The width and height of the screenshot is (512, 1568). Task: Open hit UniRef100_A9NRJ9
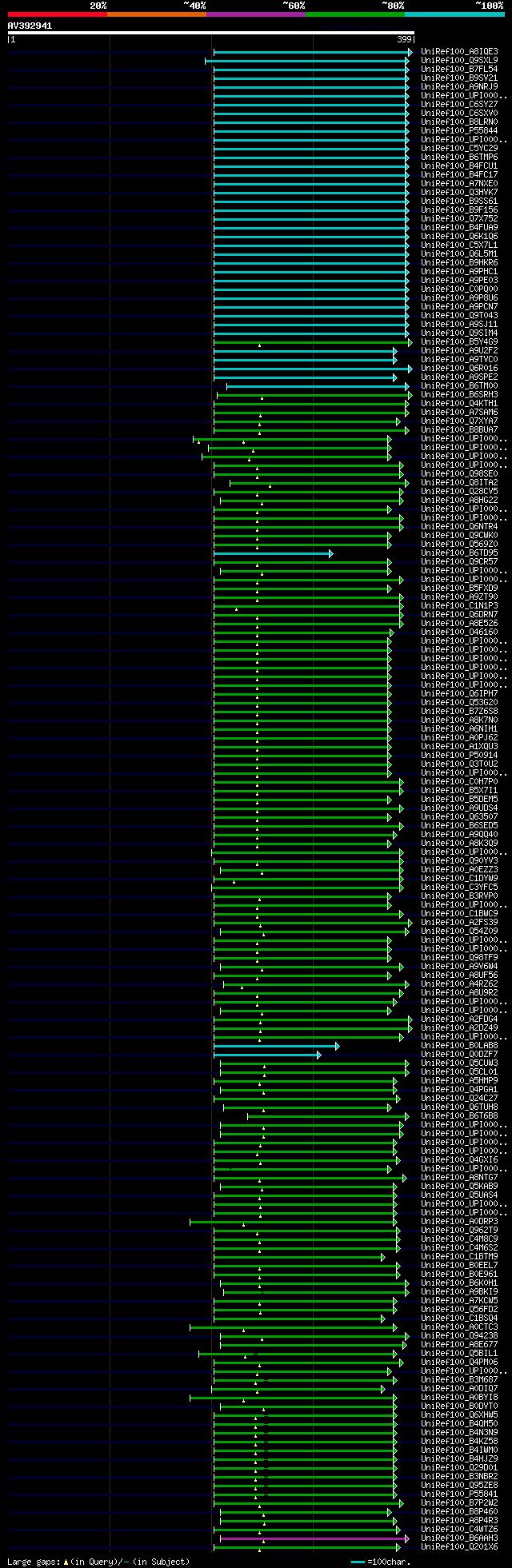click(x=459, y=87)
